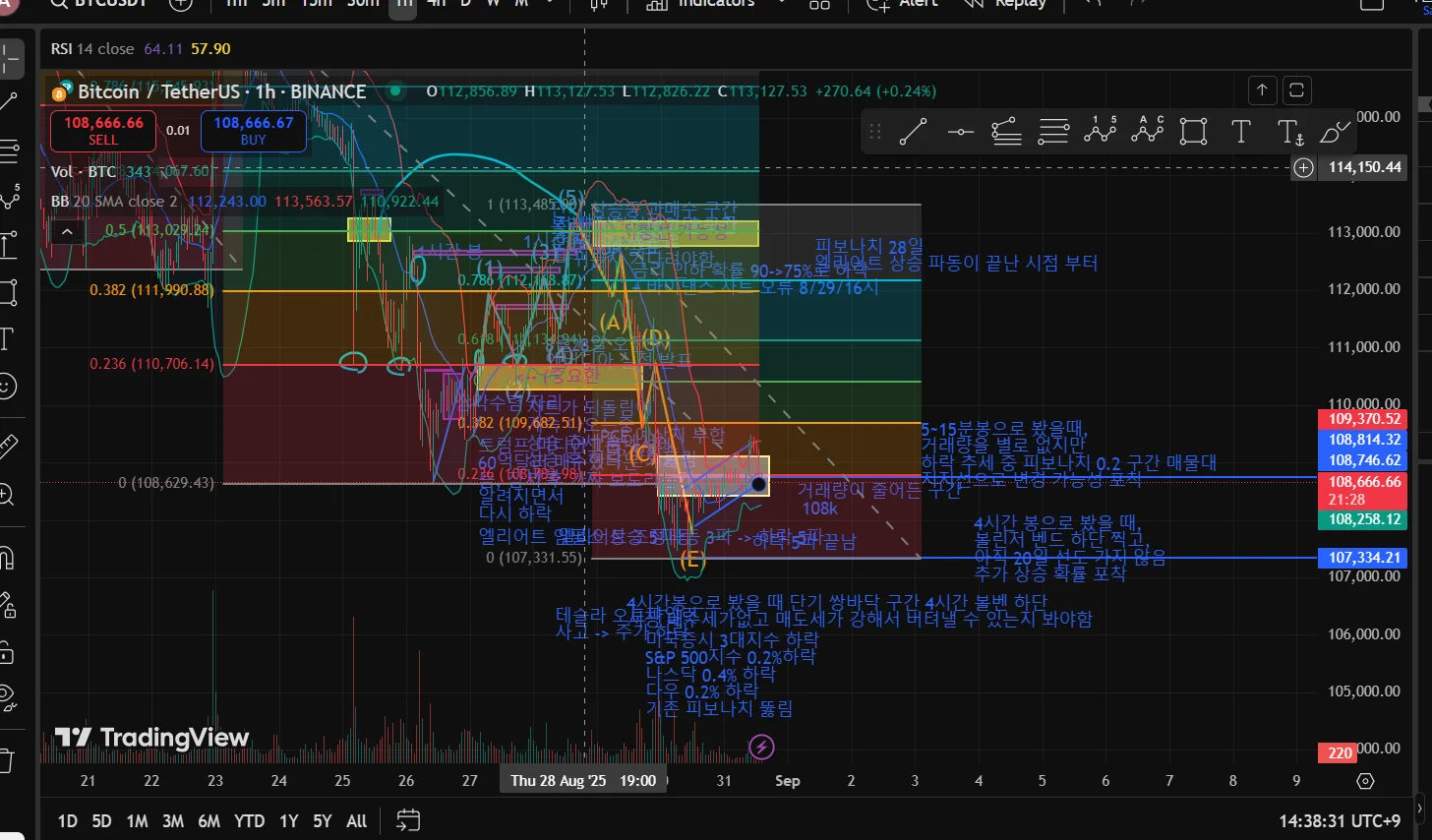This screenshot has height=840, width=1432.
Task: Set date range to All
Action: pyautogui.click(x=357, y=820)
